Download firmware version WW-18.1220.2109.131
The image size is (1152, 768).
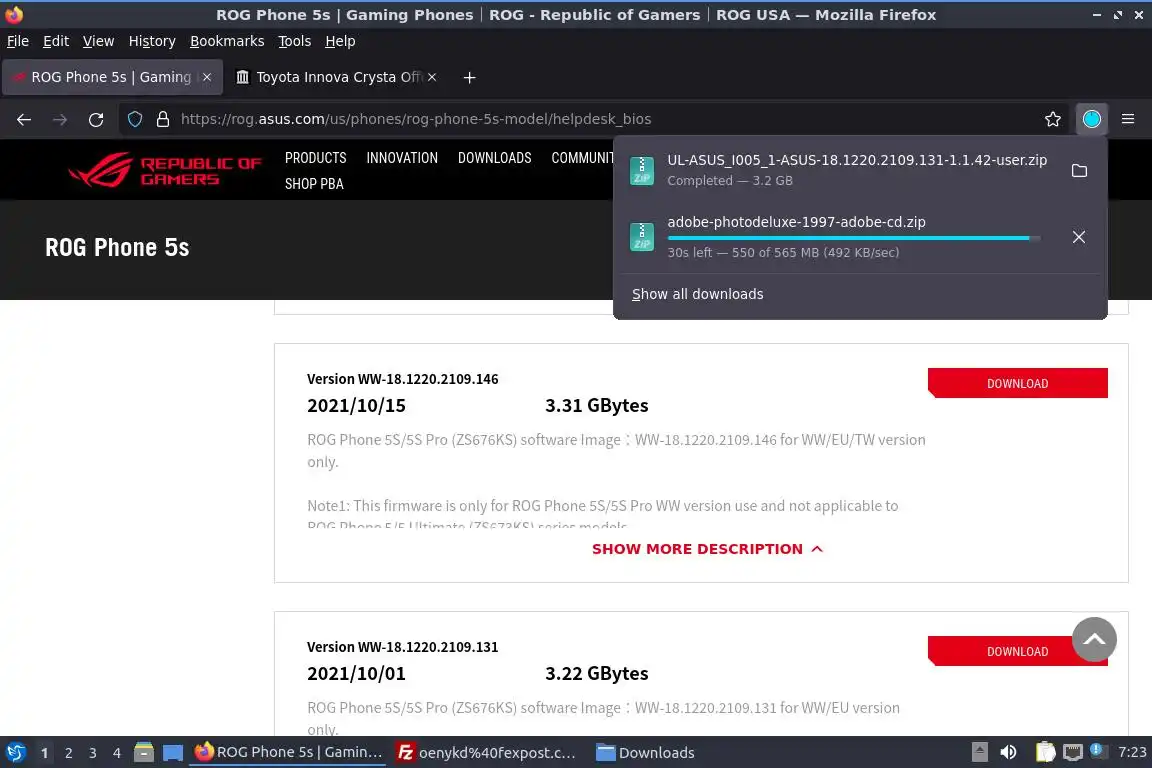[1018, 651]
